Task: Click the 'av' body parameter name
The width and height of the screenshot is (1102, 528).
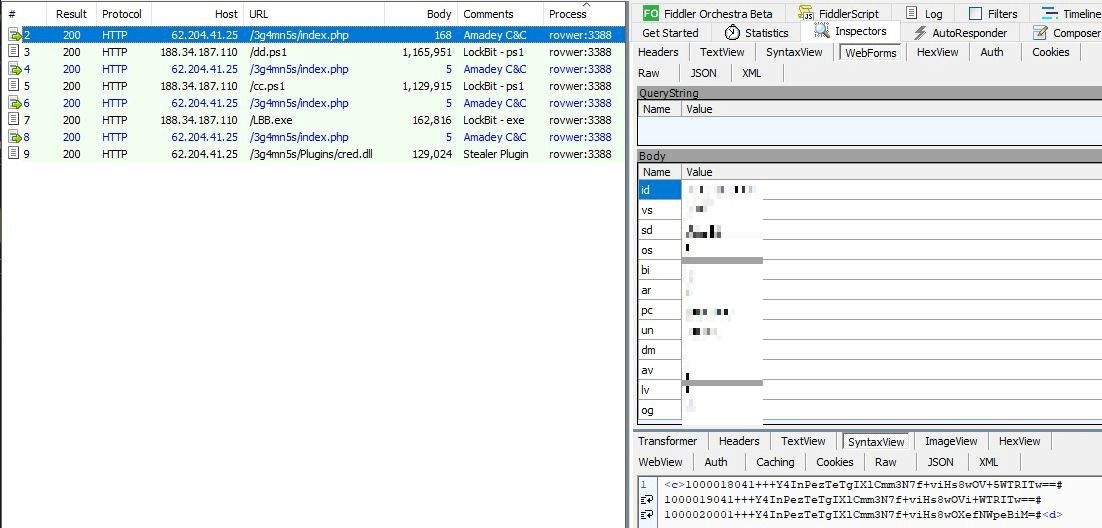Action: tap(659, 370)
